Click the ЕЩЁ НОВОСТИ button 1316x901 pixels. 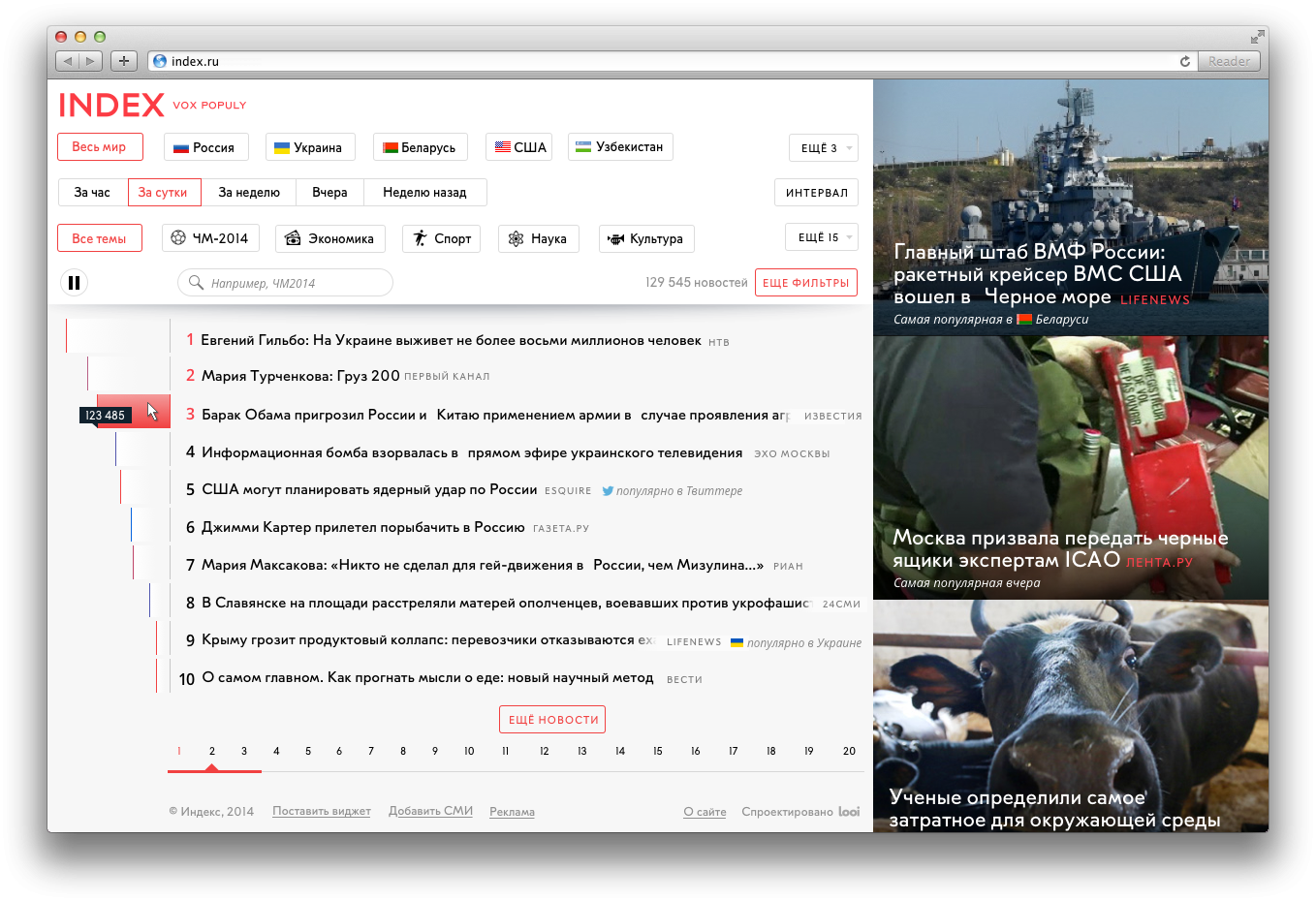tap(552, 720)
